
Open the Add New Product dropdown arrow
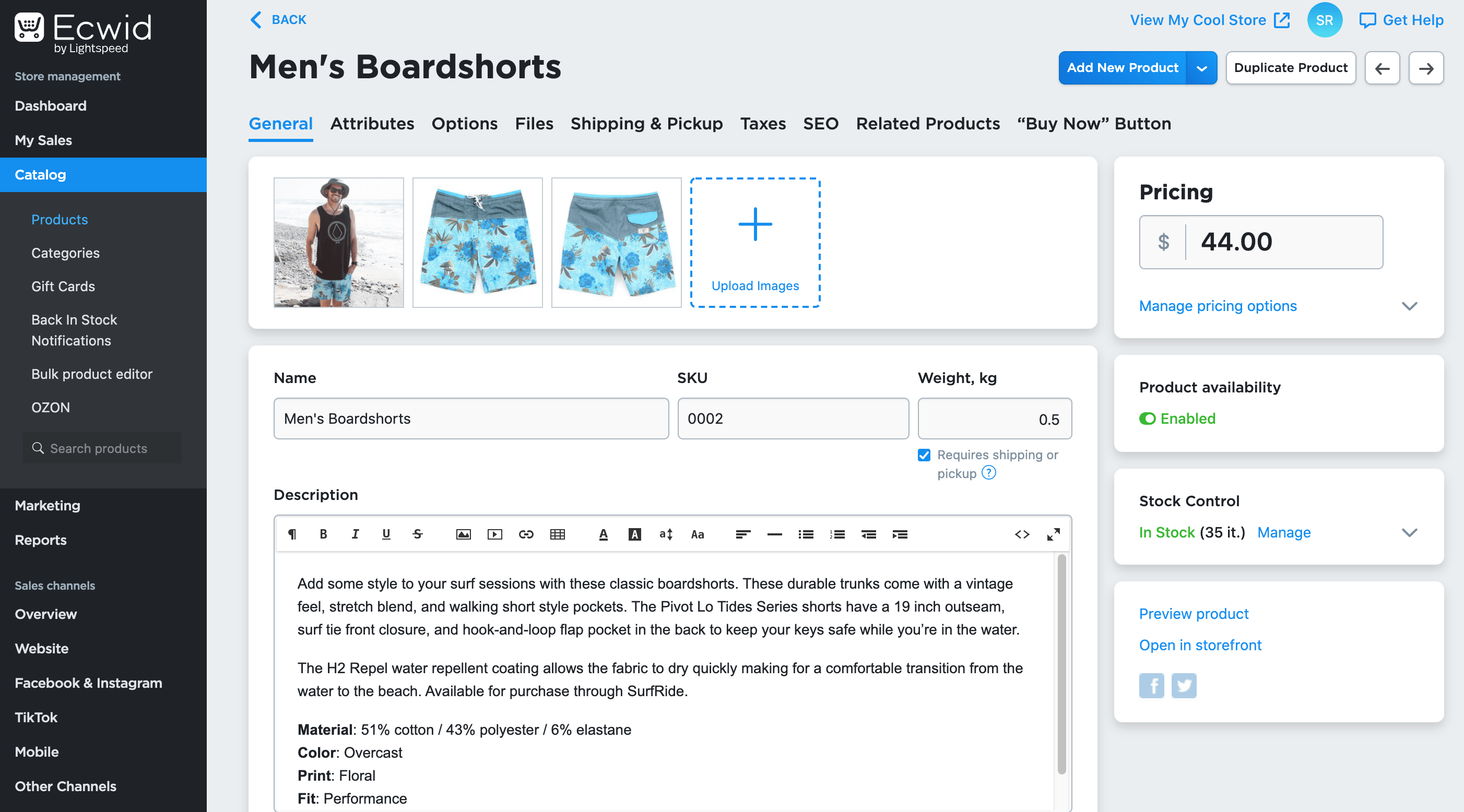point(1202,68)
